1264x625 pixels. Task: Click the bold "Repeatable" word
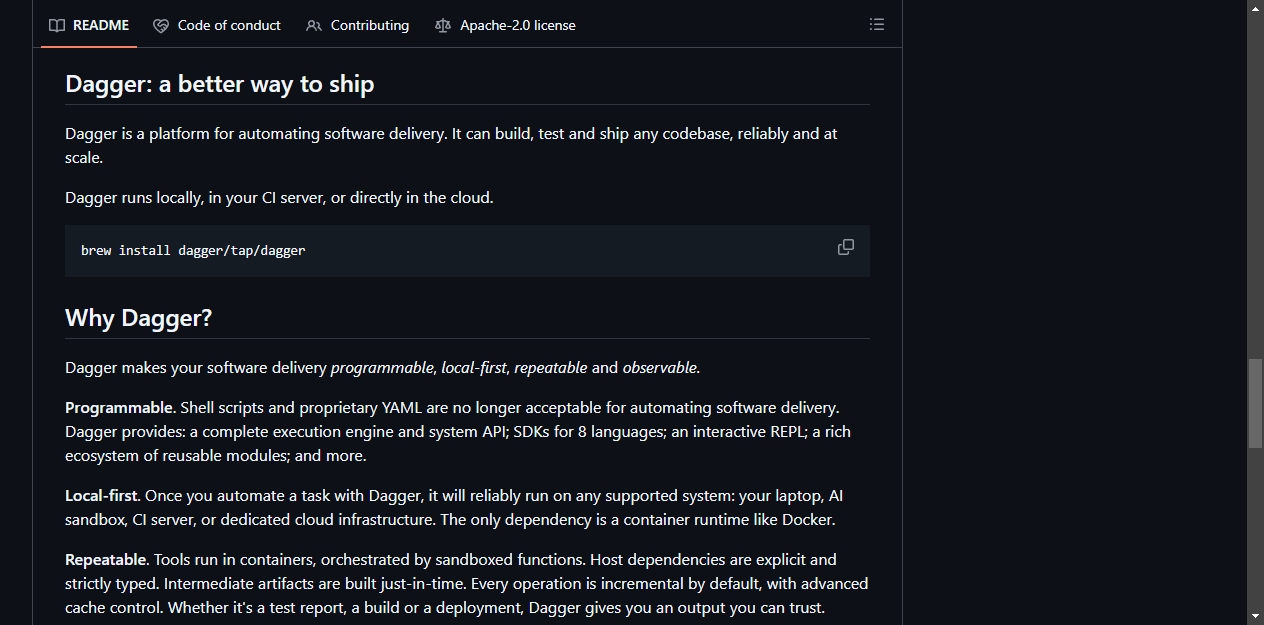point(106,560)
